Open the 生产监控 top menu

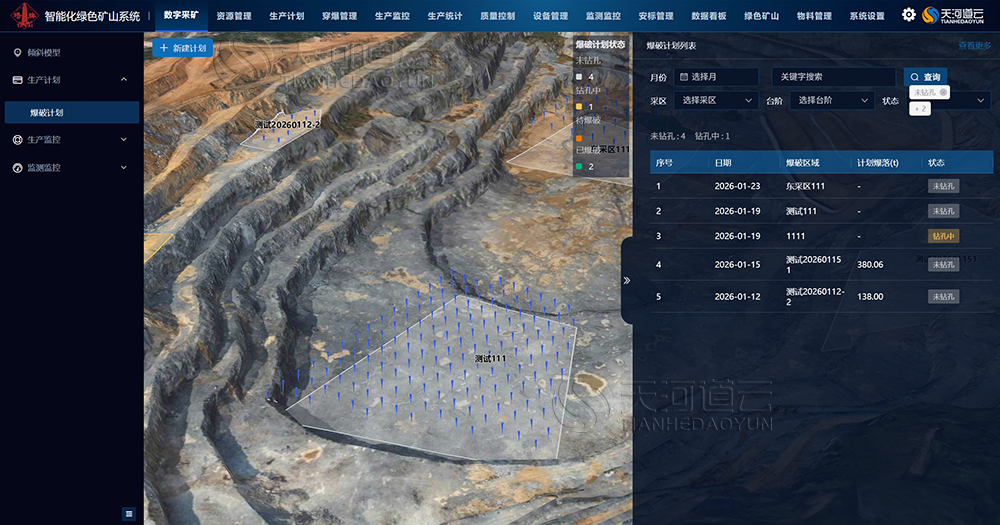tap(392, 16)
